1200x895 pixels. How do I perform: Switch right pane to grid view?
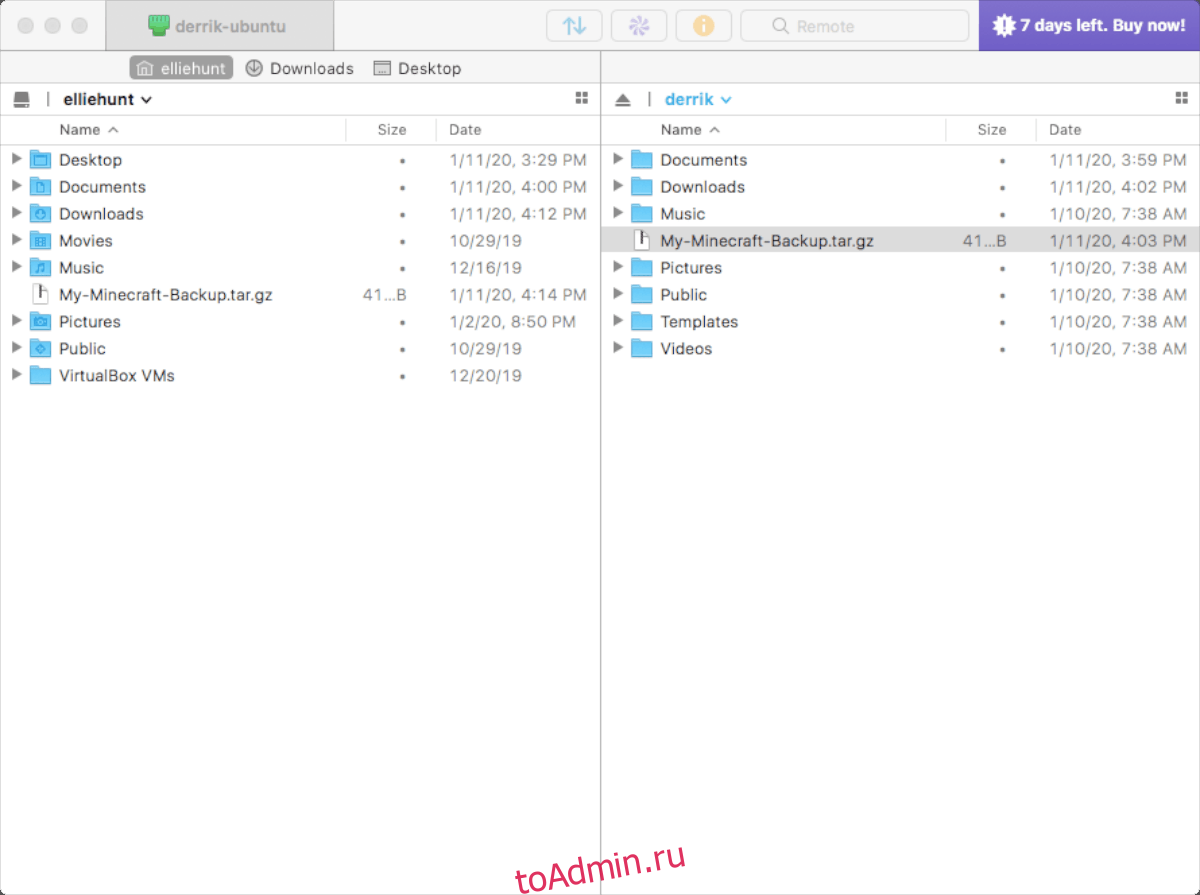1181,98
